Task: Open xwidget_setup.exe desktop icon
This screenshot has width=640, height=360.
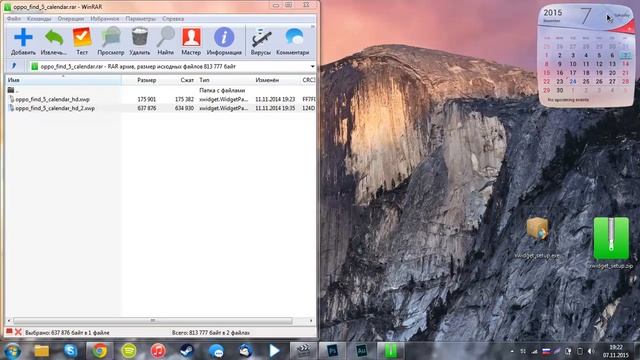Action: (537, 237)
